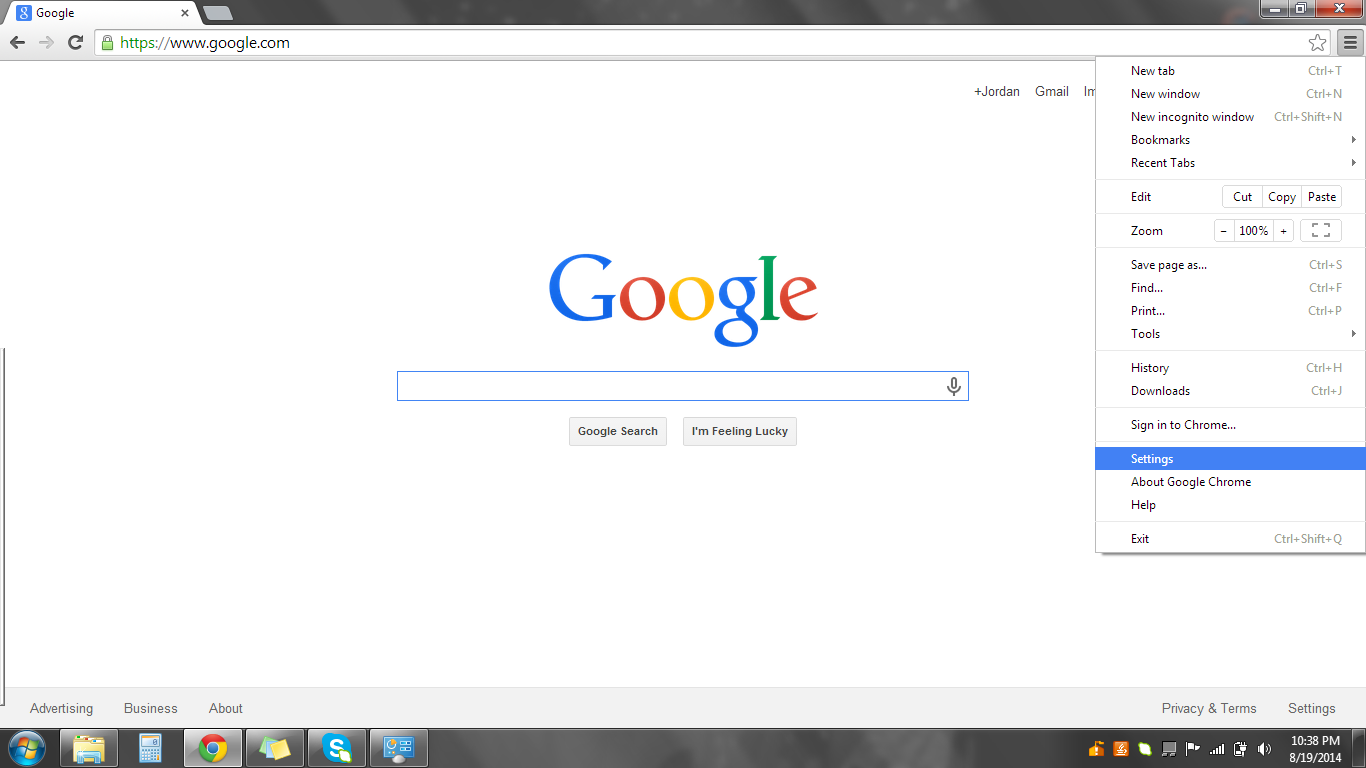Click the Google search input box
The width and height of the screenshot is (1366, 768).
point(683,386)
